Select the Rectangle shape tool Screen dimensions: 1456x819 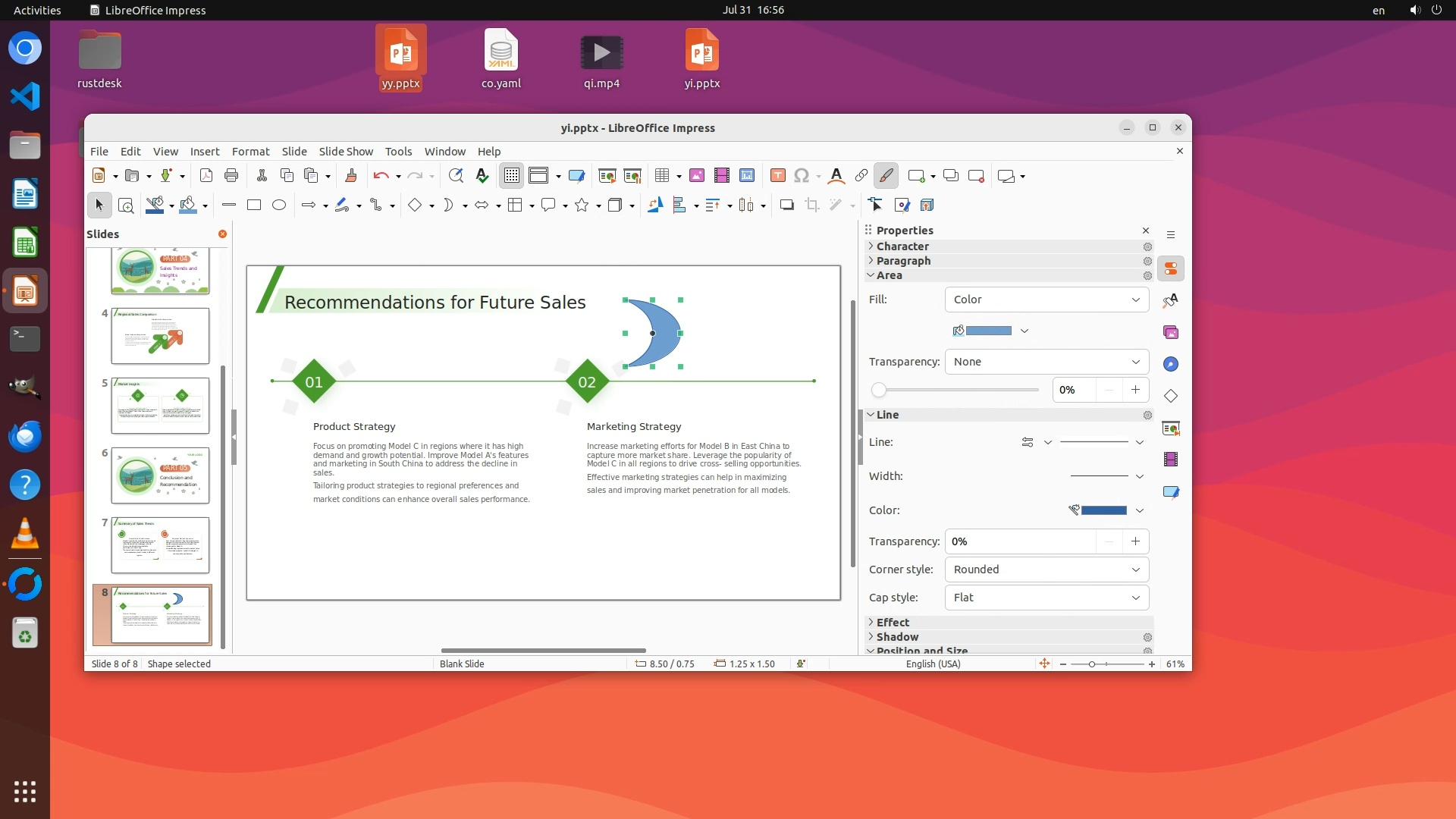click(254, 205)
